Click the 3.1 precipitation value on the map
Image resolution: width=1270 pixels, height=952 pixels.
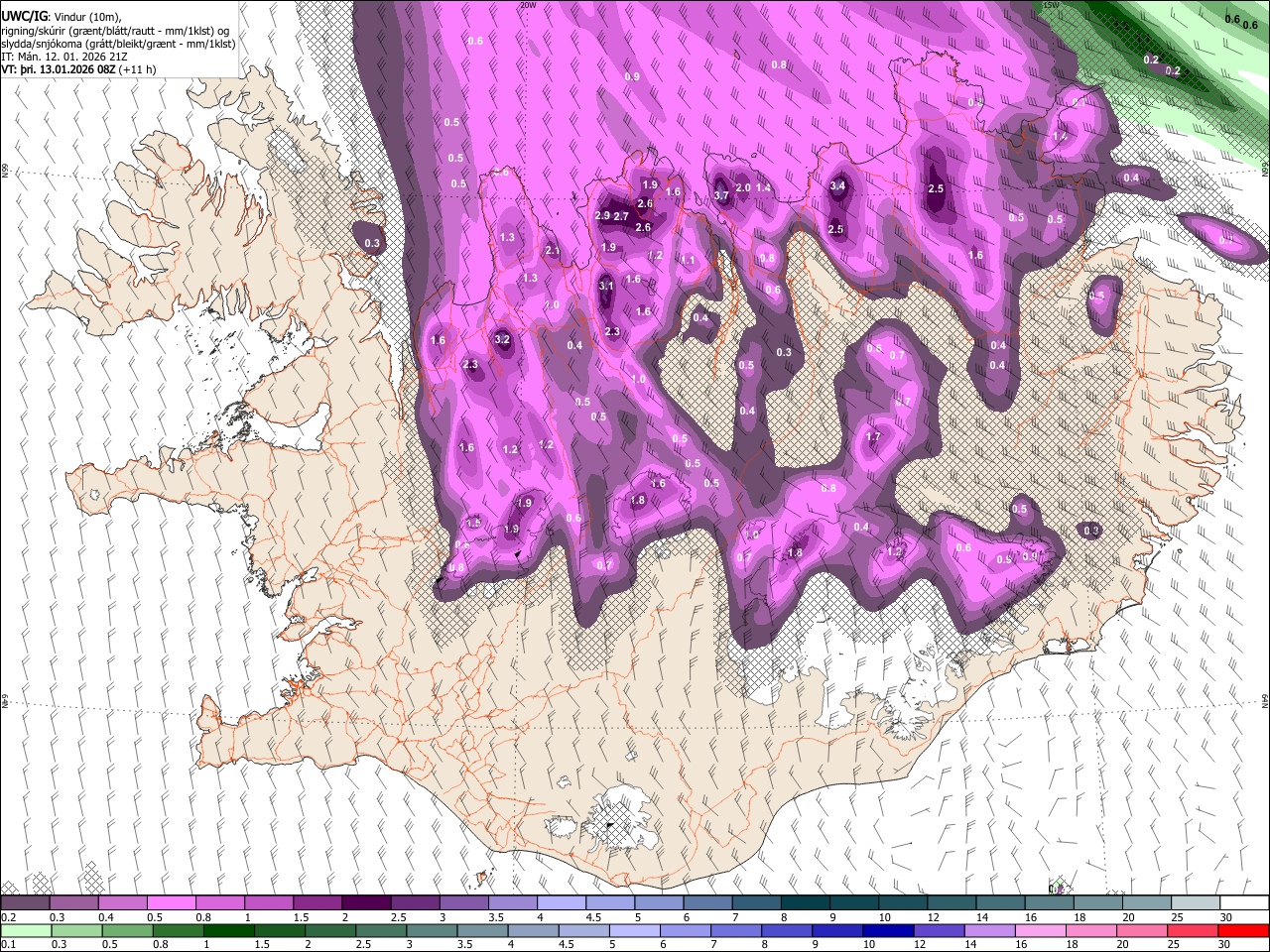[607, 286]
